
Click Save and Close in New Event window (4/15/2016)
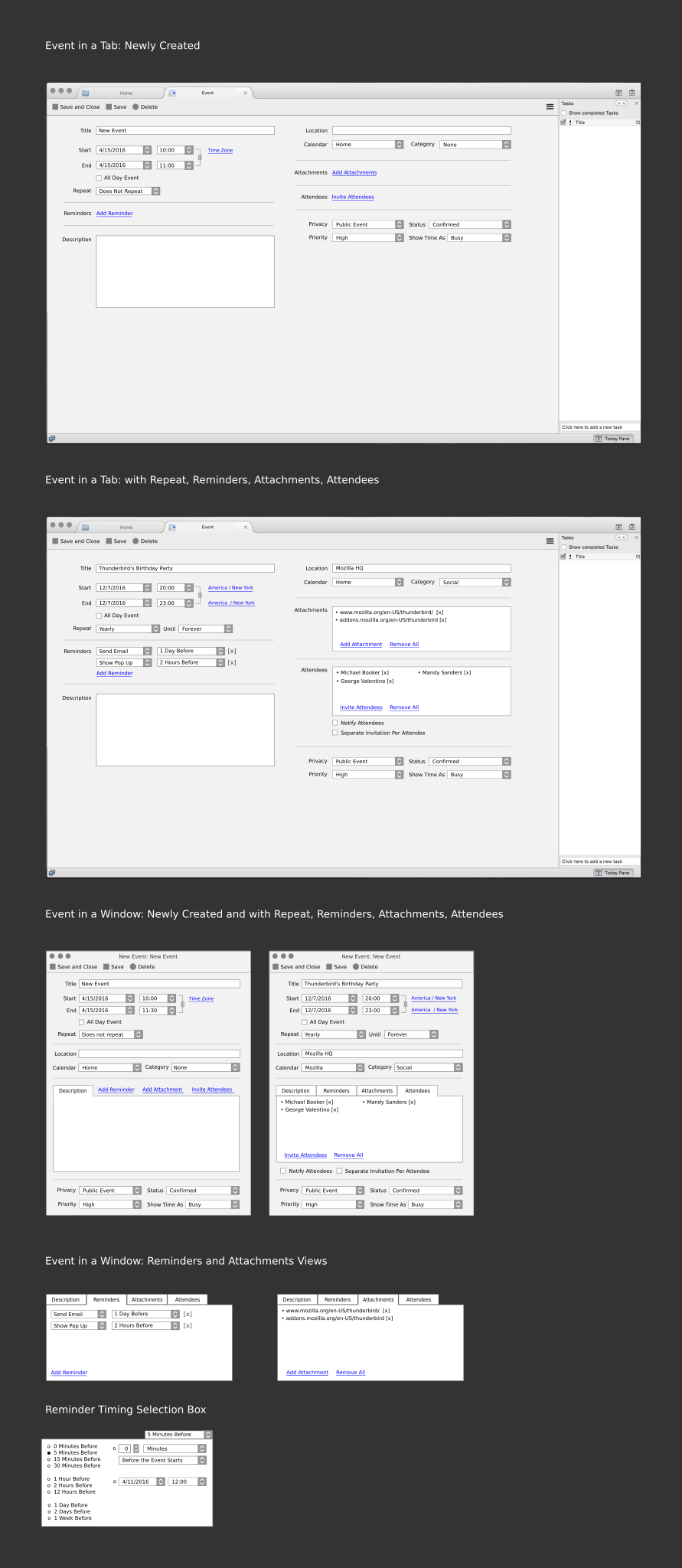pyautogui.click(x=73, y=967)
